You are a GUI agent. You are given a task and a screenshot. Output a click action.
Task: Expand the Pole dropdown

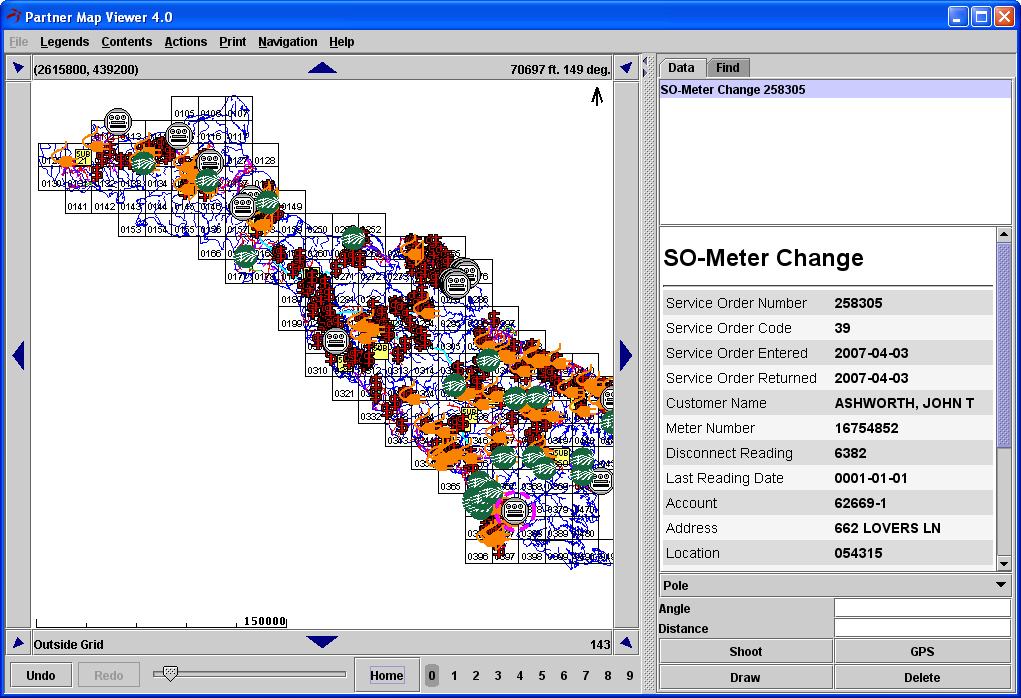(x=1001, y=585)
